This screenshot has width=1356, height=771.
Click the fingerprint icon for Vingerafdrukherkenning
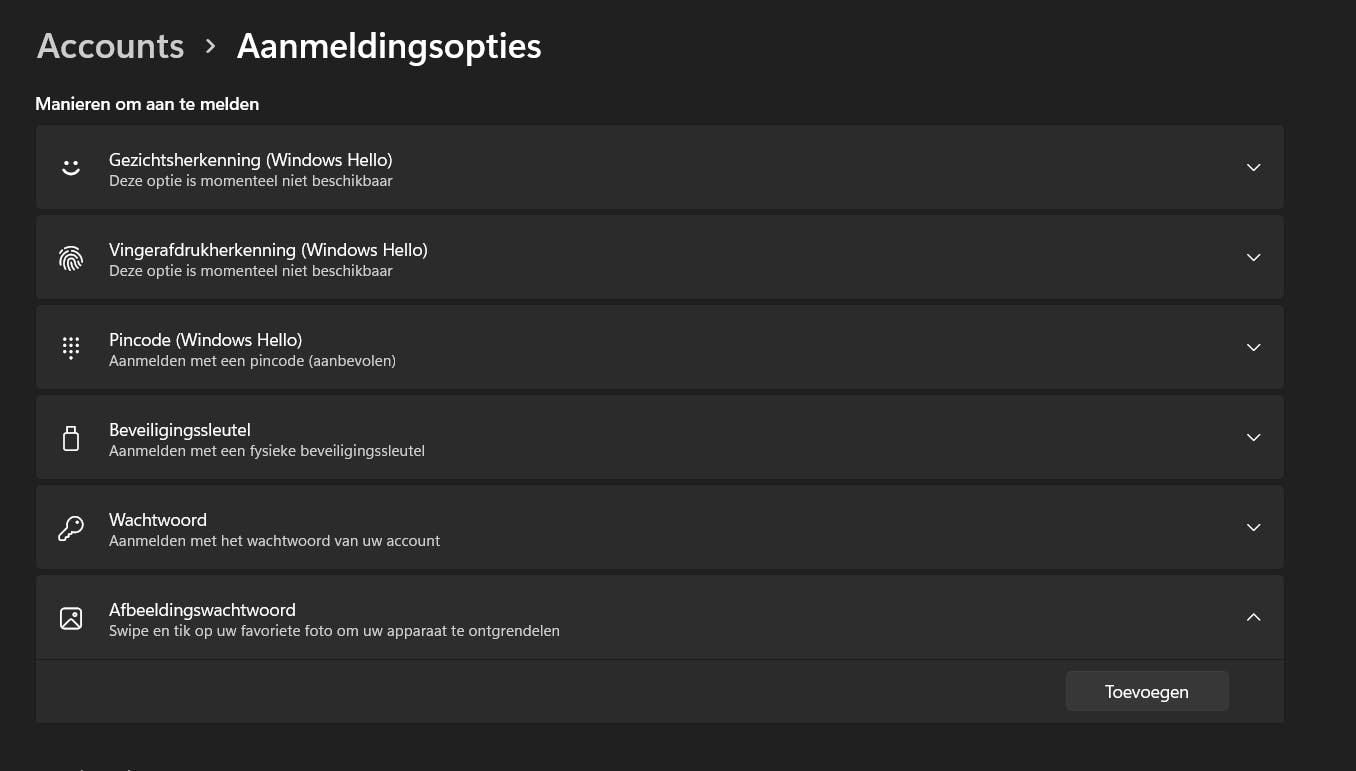coord(71,258)
